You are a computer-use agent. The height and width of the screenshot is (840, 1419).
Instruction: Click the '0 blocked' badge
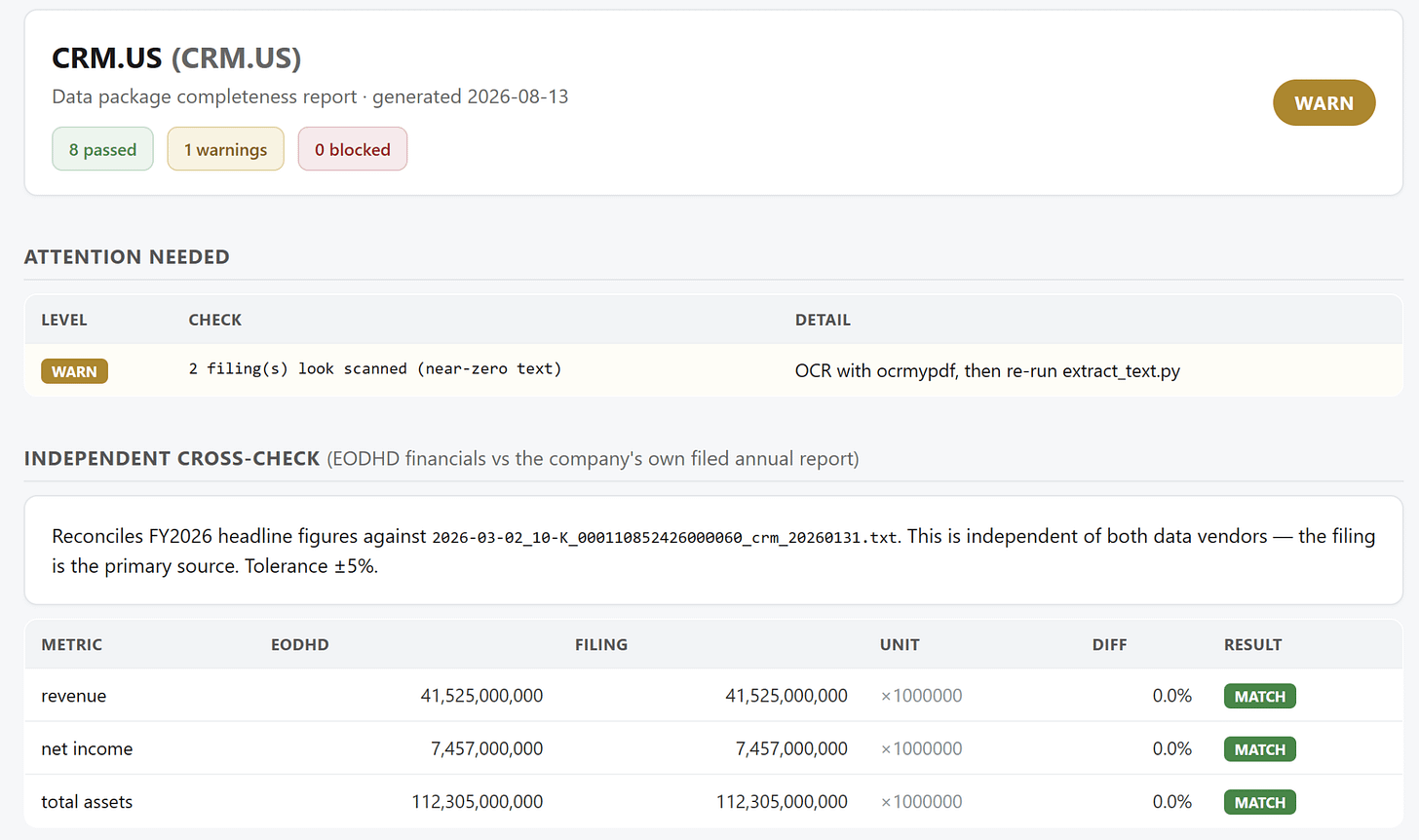point(352,149)
